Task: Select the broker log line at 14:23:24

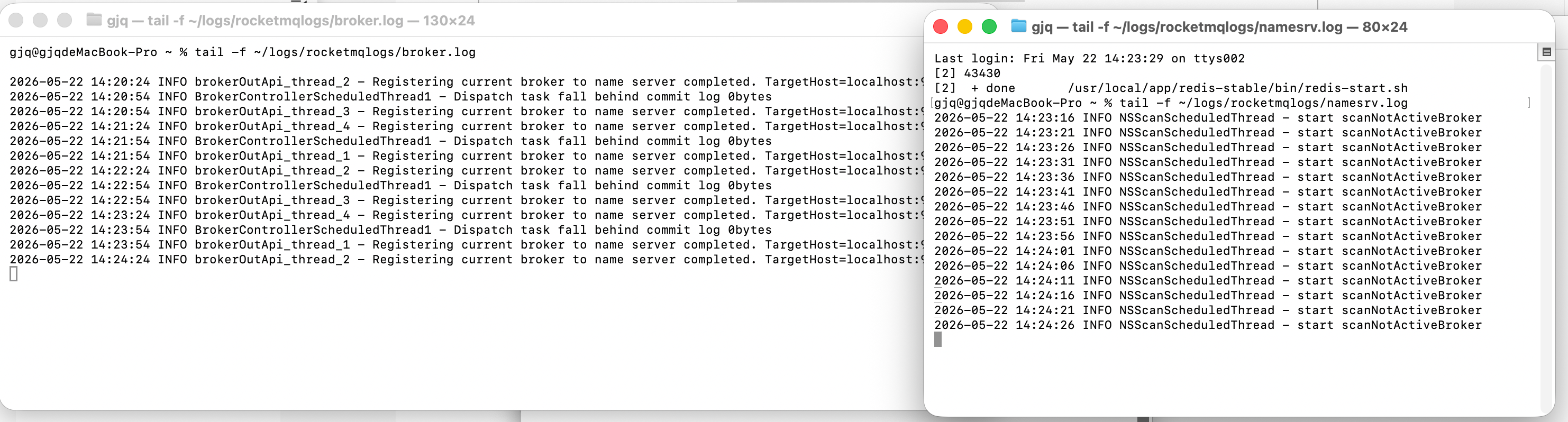Action: click(466, 215)
